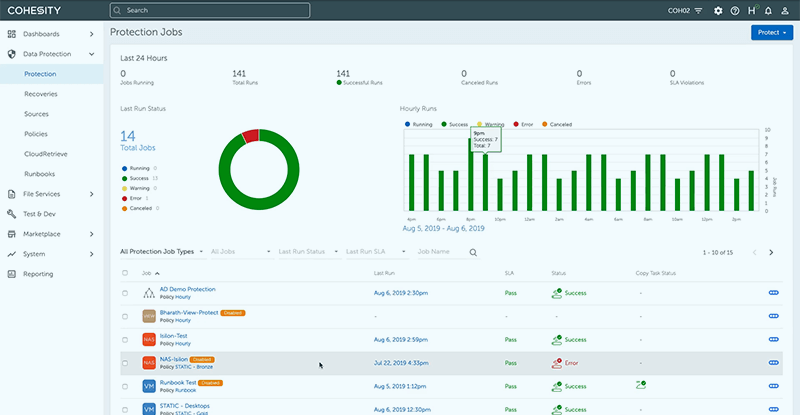Open Policies in the sidebar

tap(36, 134)
